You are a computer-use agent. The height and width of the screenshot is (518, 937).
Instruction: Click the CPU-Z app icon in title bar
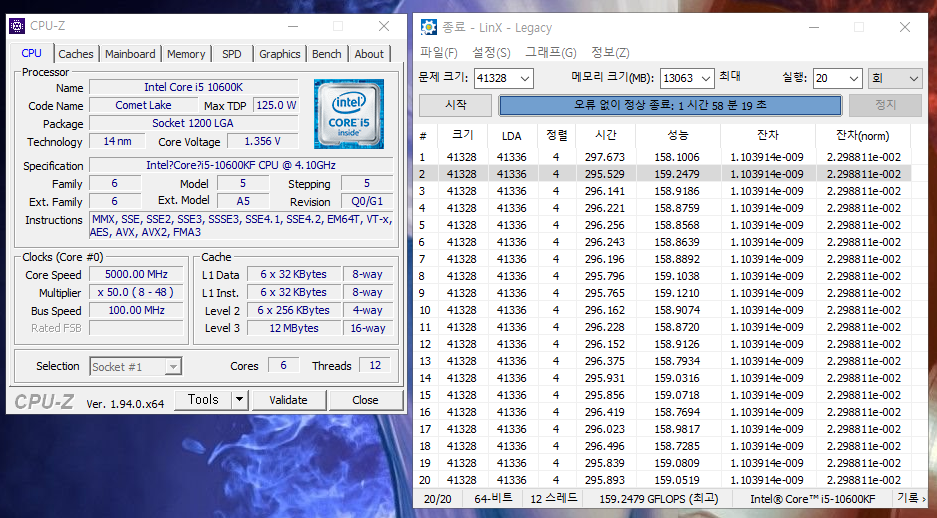(17, 26)
